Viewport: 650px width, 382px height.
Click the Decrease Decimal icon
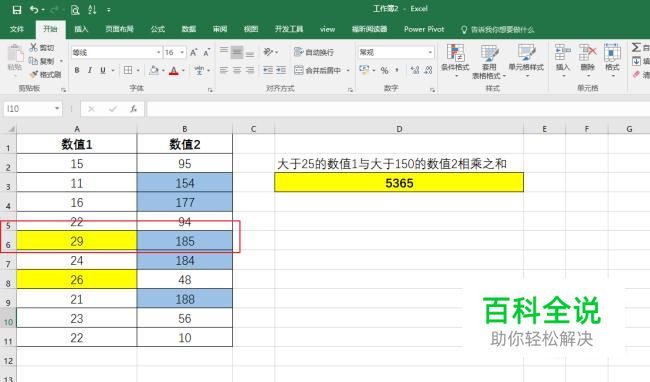coord(428,70)
